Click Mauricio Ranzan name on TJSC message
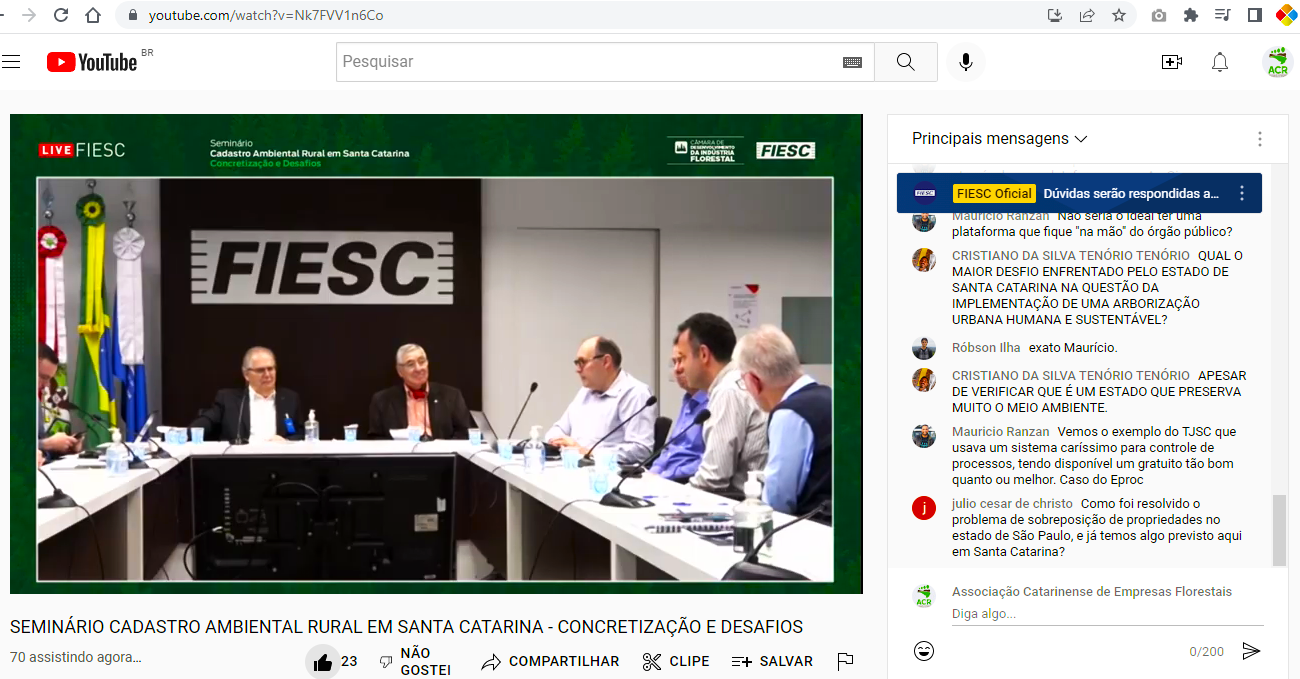1300x679 pixels. click(x=1001, y=432)
